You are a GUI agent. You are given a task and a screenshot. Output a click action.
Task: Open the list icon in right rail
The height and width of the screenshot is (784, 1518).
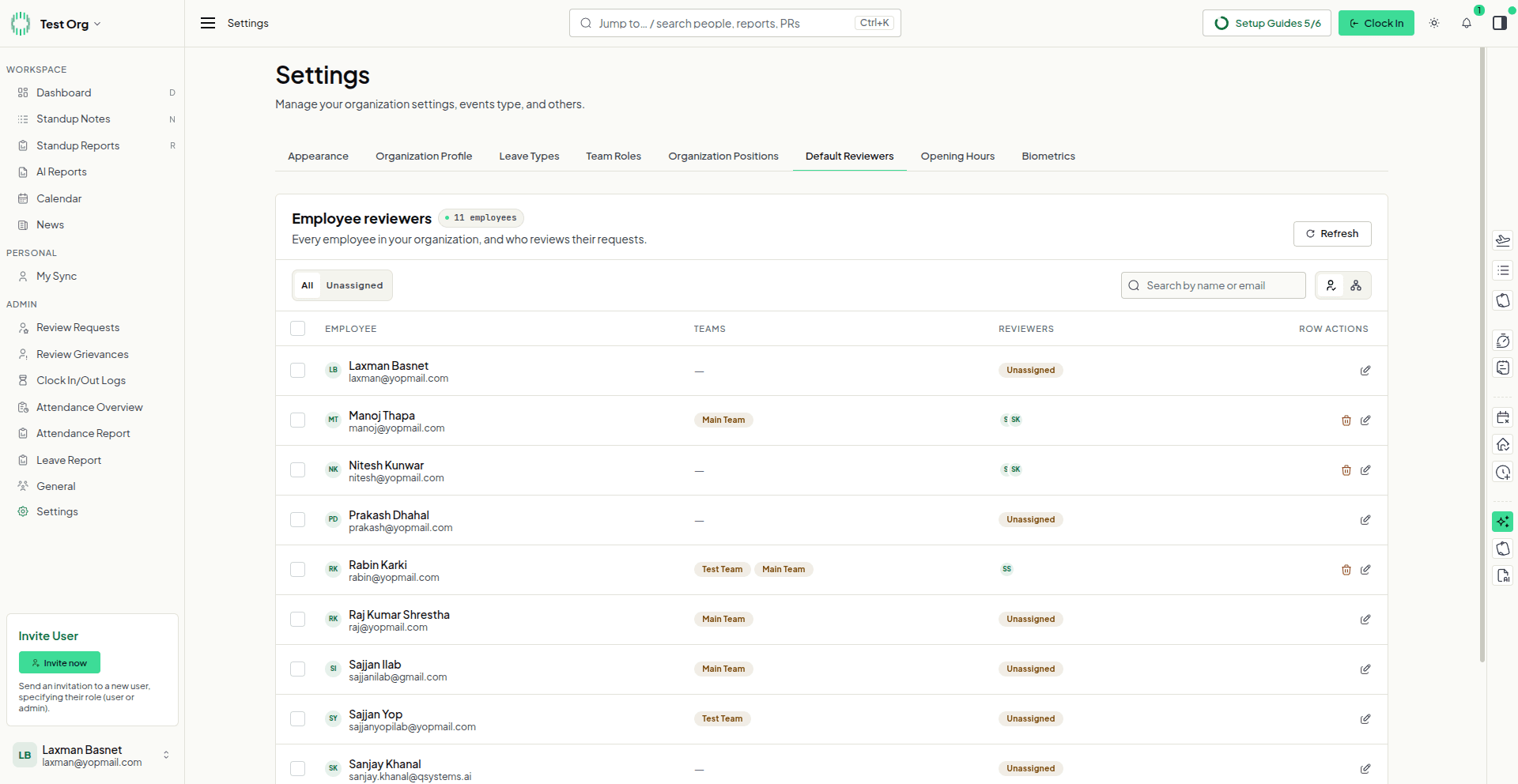[1503, 270]
